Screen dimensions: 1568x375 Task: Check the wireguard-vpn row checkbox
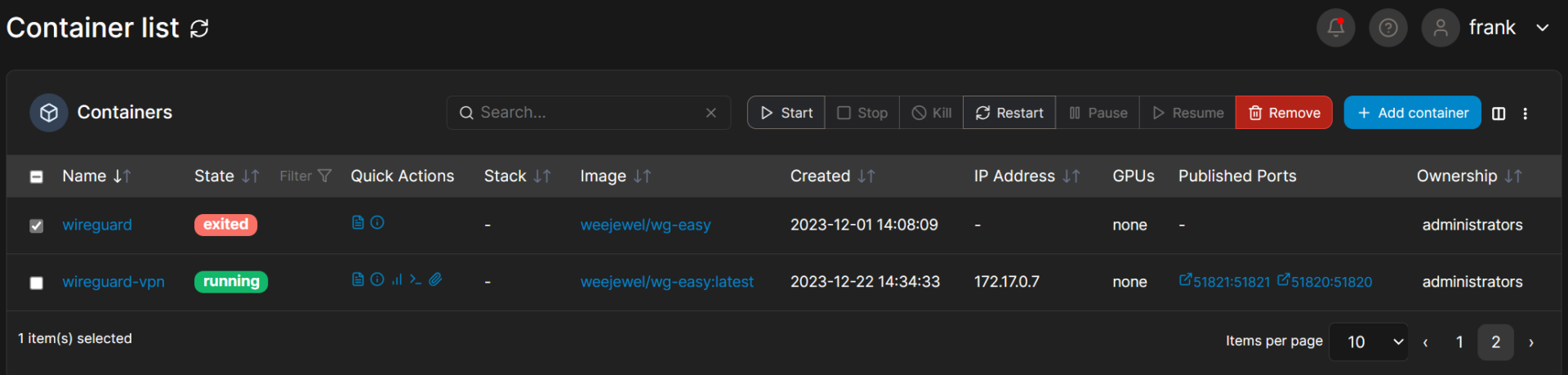point(37,283)
